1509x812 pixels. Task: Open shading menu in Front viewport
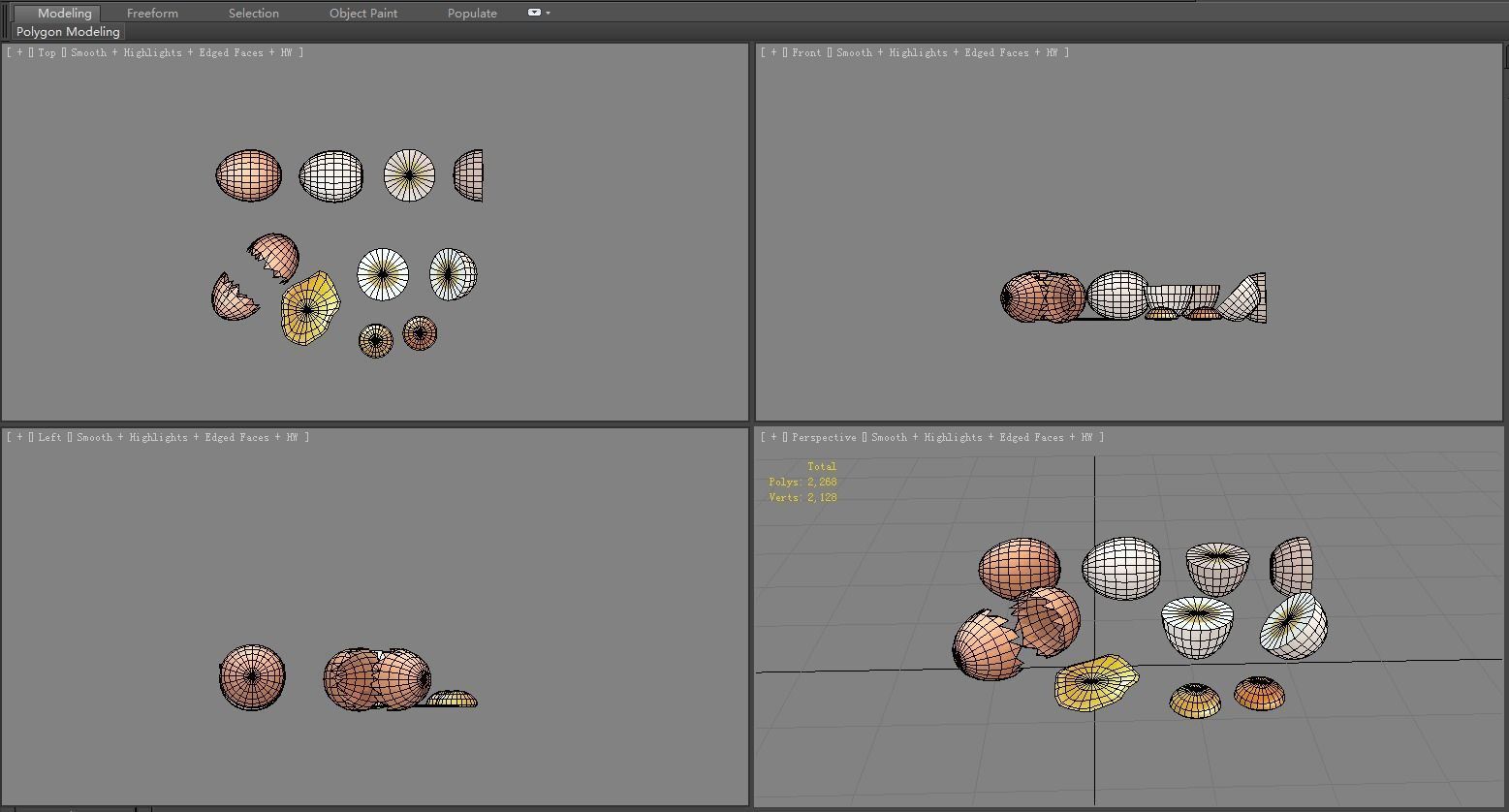click(946, 53)
